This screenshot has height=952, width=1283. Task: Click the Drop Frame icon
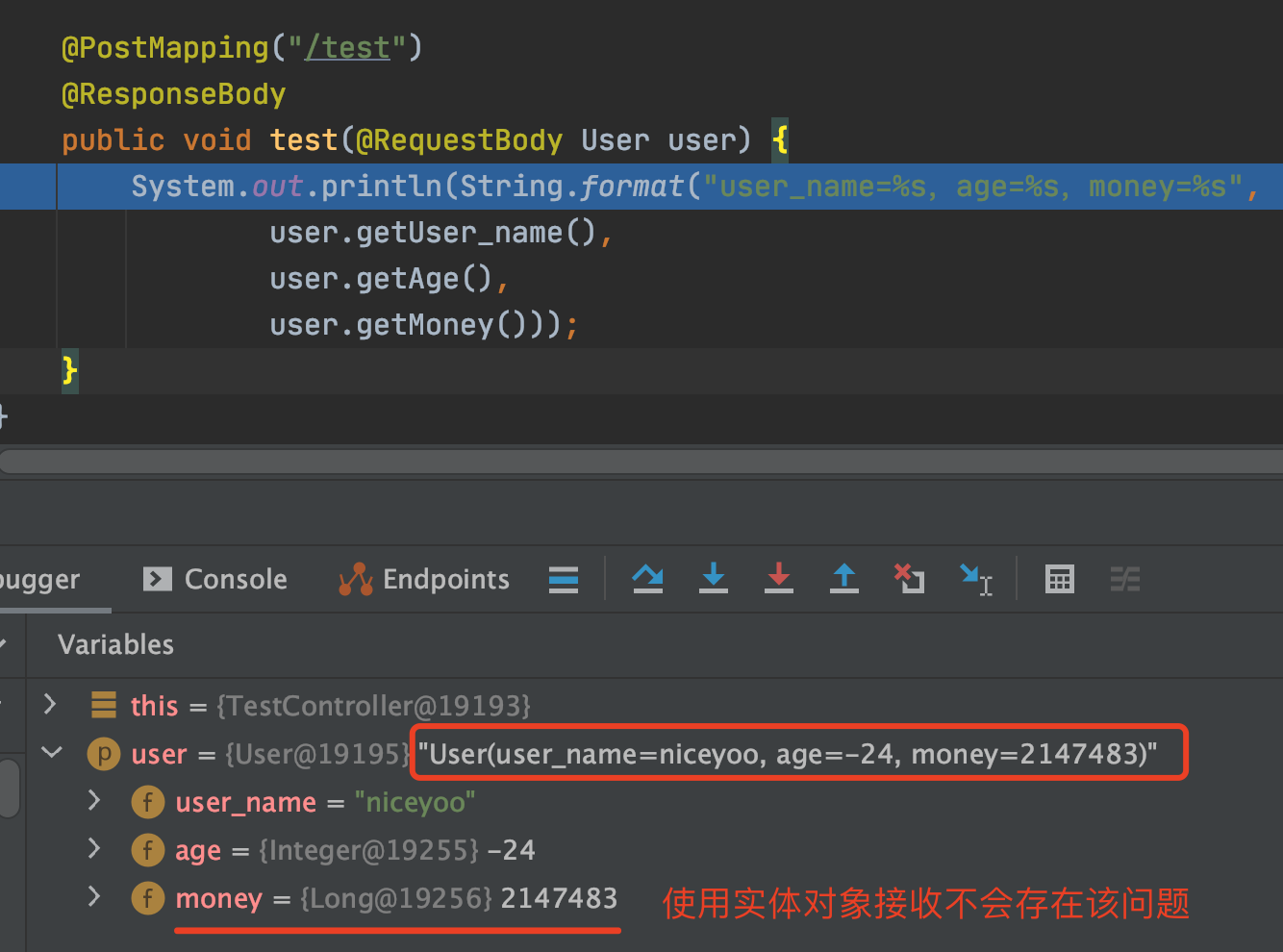(x=909, y=579)
